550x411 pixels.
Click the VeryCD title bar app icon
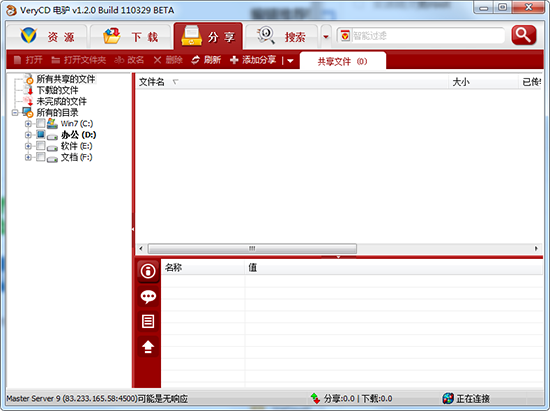11,10
